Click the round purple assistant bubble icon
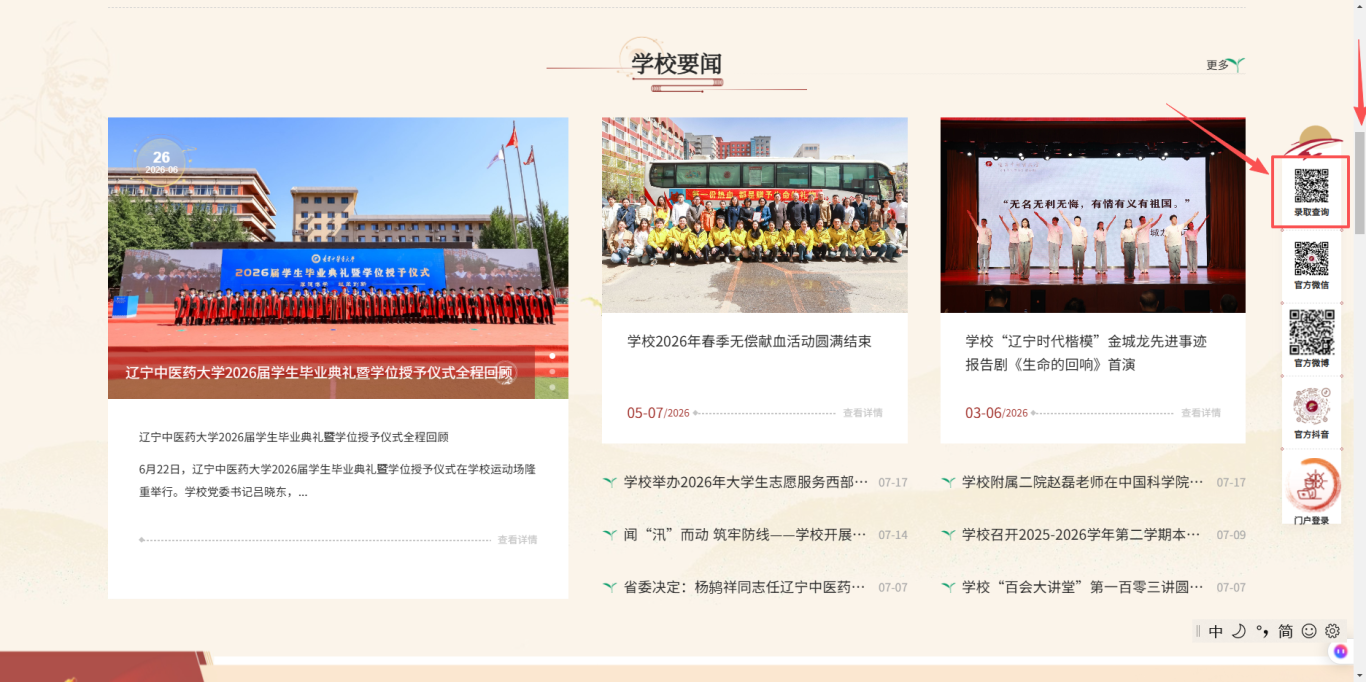This screenshot has width=1366, height=682. click(1341, 651)
